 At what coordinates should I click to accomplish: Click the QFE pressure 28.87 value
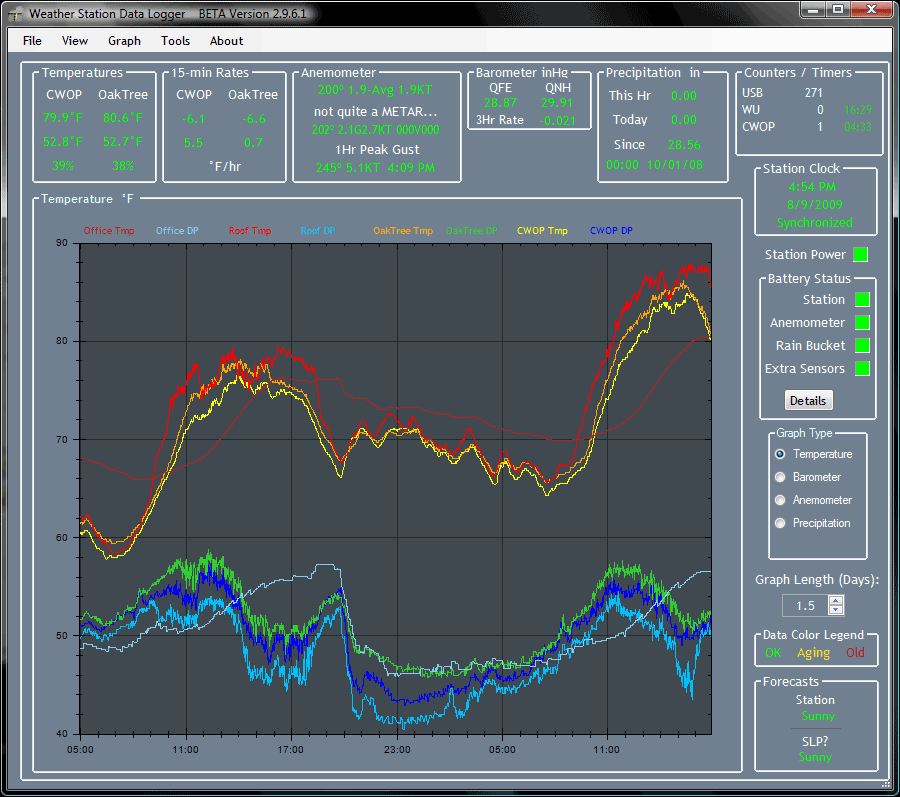500,103
